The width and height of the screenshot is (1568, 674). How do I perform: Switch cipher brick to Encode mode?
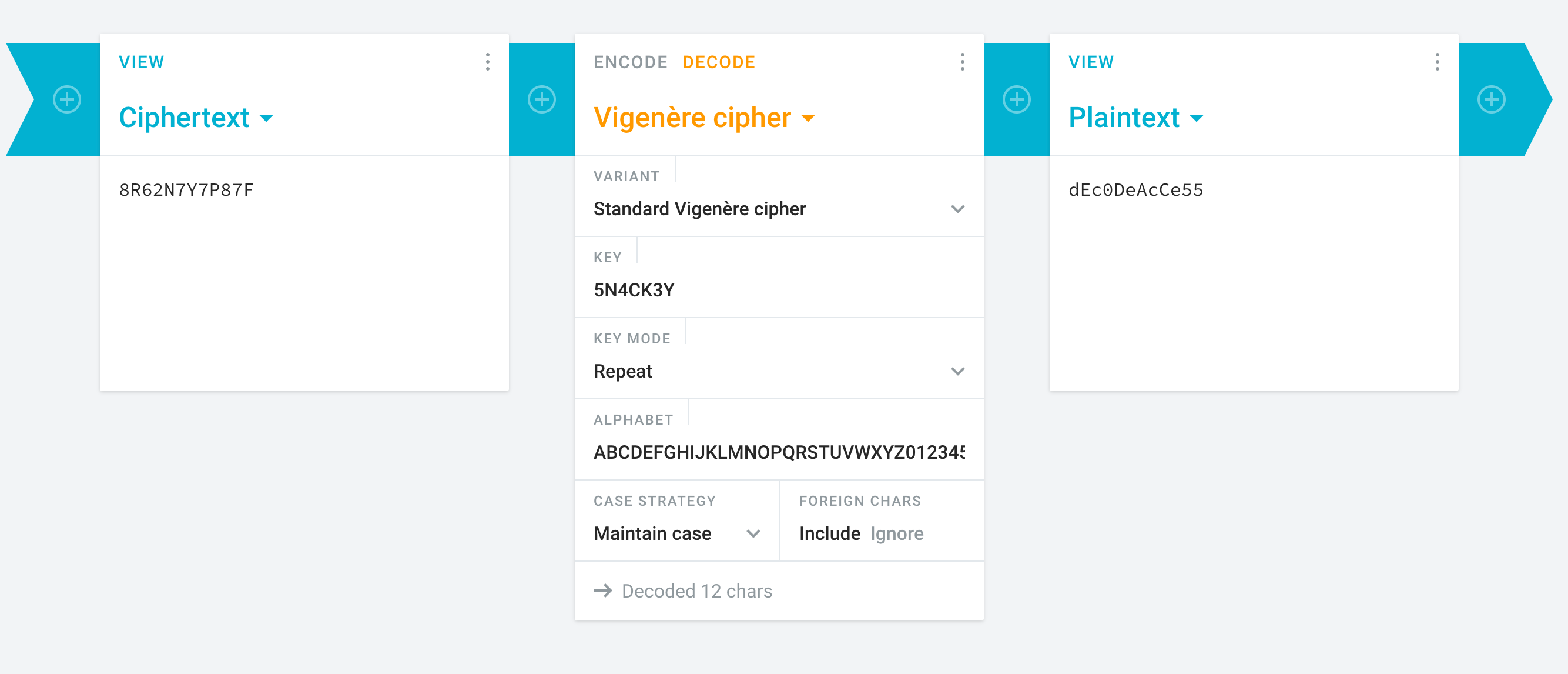630,62
